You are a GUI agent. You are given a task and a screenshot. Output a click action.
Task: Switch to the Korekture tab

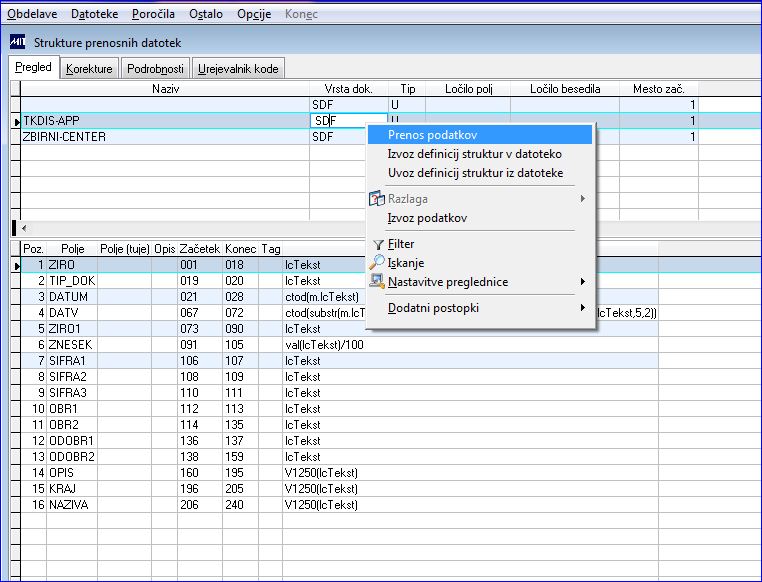point(89,68)
